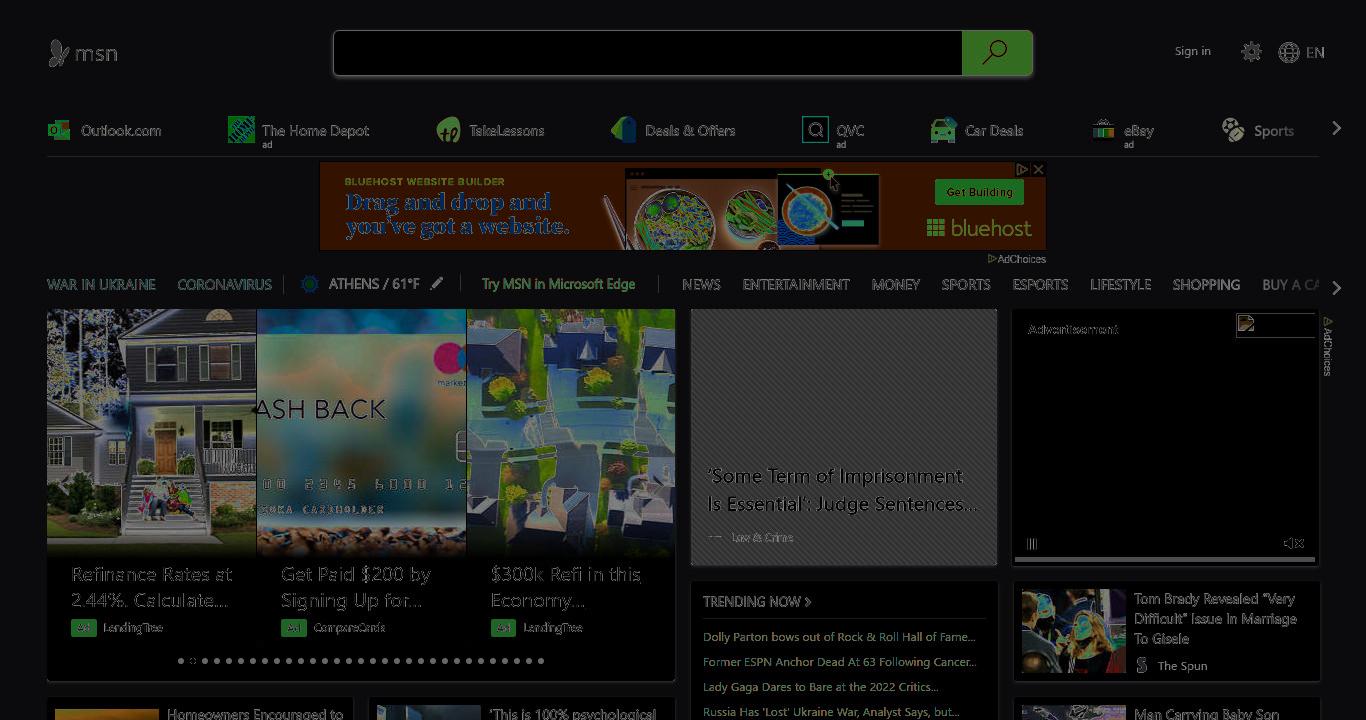Viewport: 1366px width, 720px height.
Task: Click the ad info triangle on banner
Action: tap(1023, 170)
